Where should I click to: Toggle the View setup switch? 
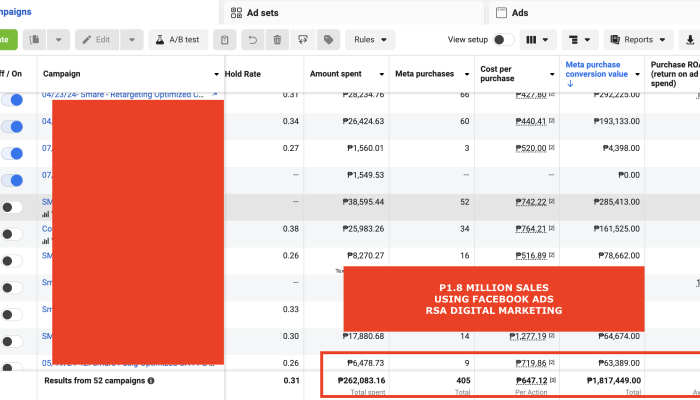(x=504, y=40)
